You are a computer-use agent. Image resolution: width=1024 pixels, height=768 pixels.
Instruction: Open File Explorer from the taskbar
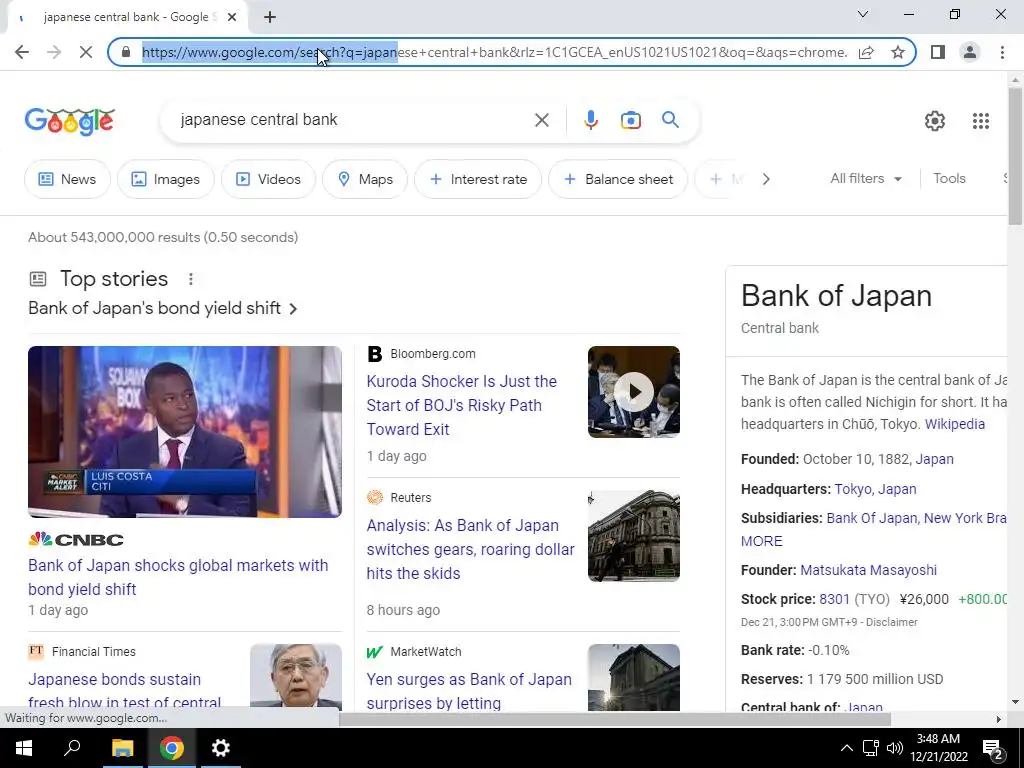pyautogui.click(x=122, y=748)
